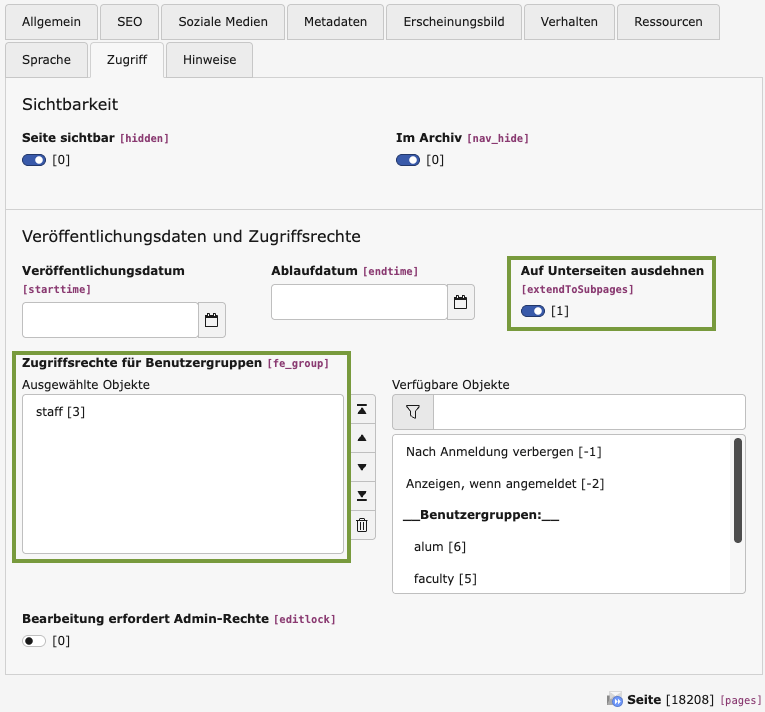Enable Bearbeitung erfordert Admin-Rechte toggle

pos(34,641)
